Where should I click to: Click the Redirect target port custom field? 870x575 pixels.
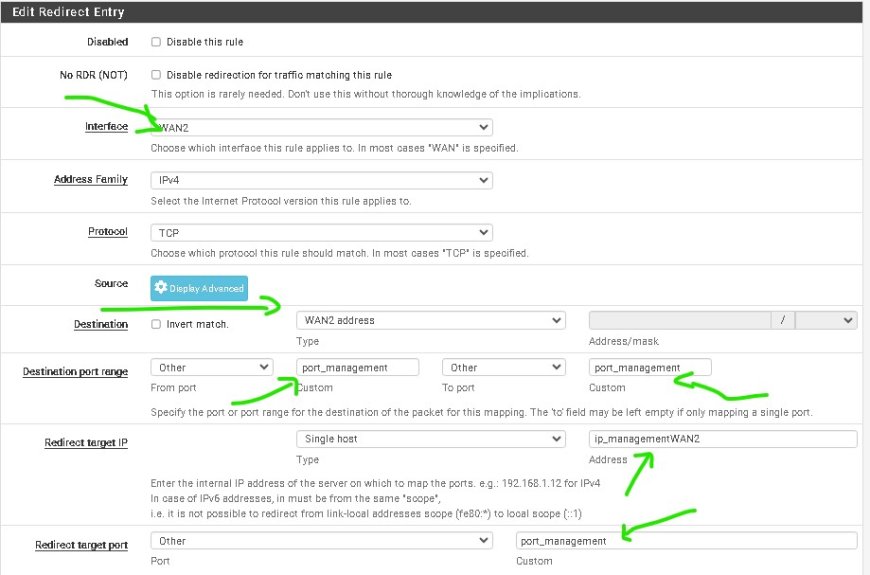click(x=686, y=541)
